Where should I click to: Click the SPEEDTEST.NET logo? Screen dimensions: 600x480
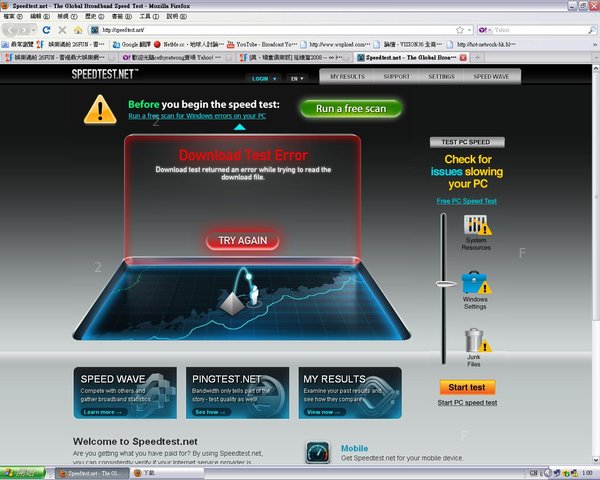point(104,74)
